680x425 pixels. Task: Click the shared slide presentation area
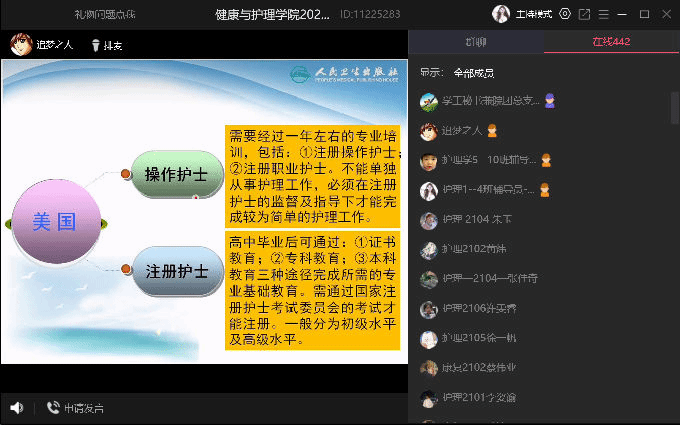(x=204, y=211)
